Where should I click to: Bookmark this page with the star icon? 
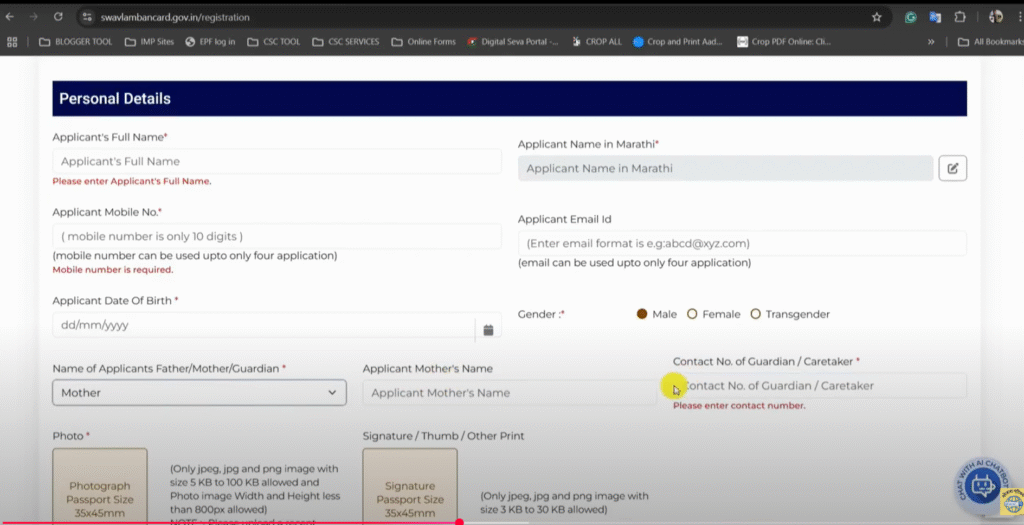point(876,17)
